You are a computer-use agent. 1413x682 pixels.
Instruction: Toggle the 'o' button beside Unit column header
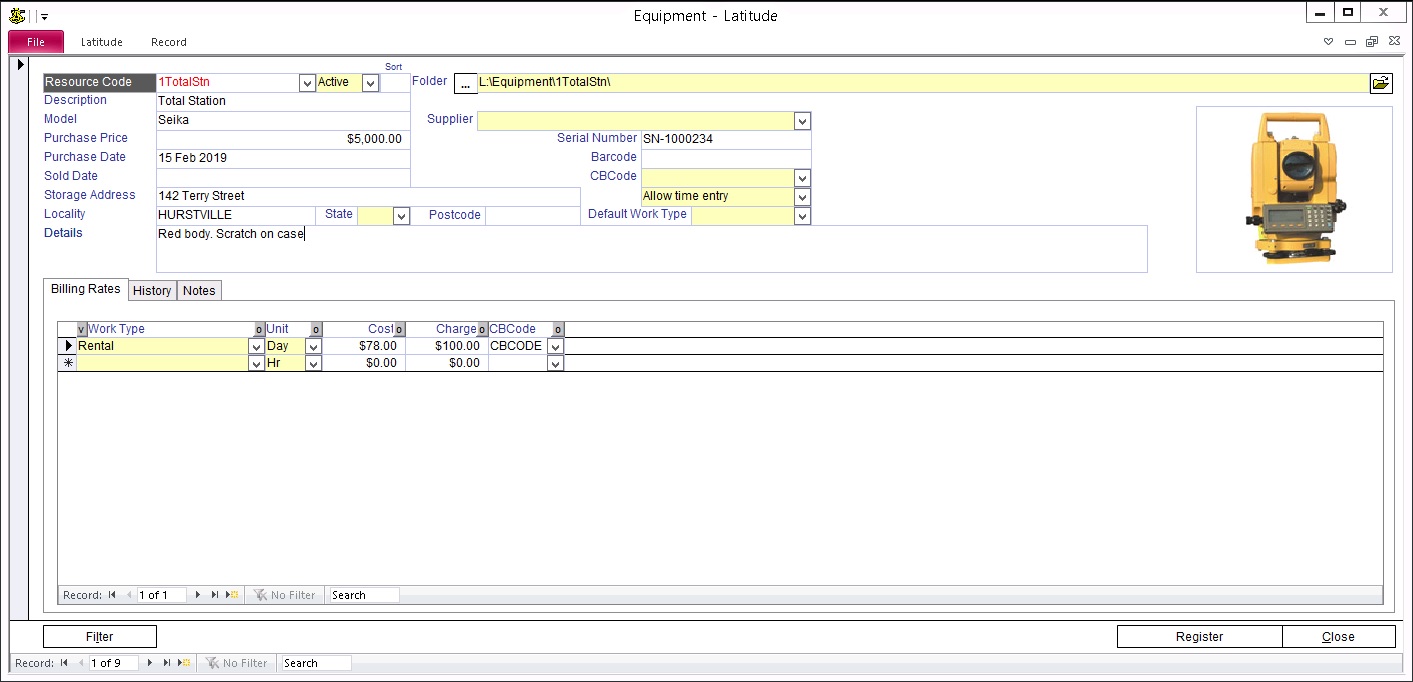click(x=316, y=329)
